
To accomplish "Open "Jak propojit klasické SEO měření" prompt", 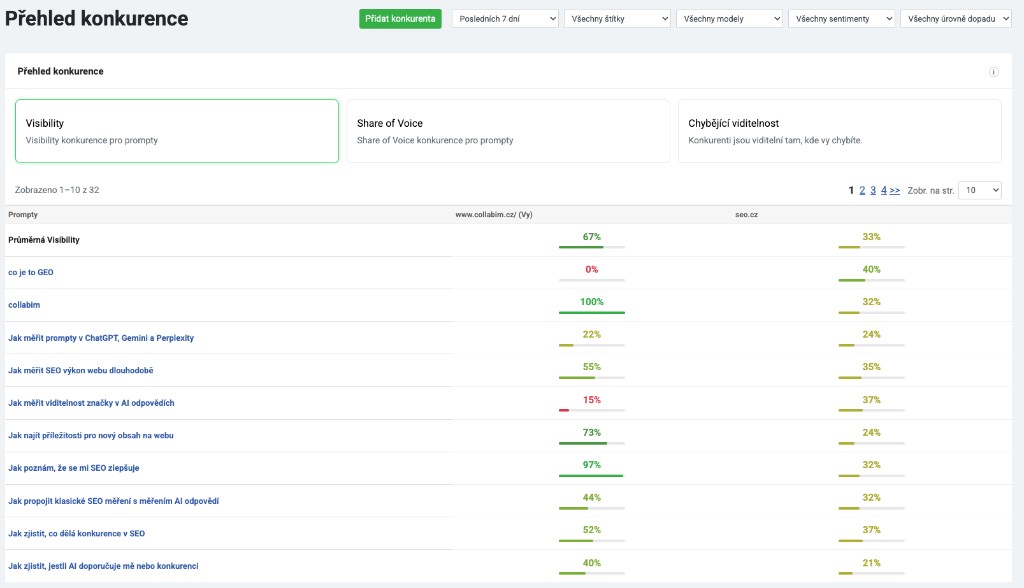I will 114,501.
